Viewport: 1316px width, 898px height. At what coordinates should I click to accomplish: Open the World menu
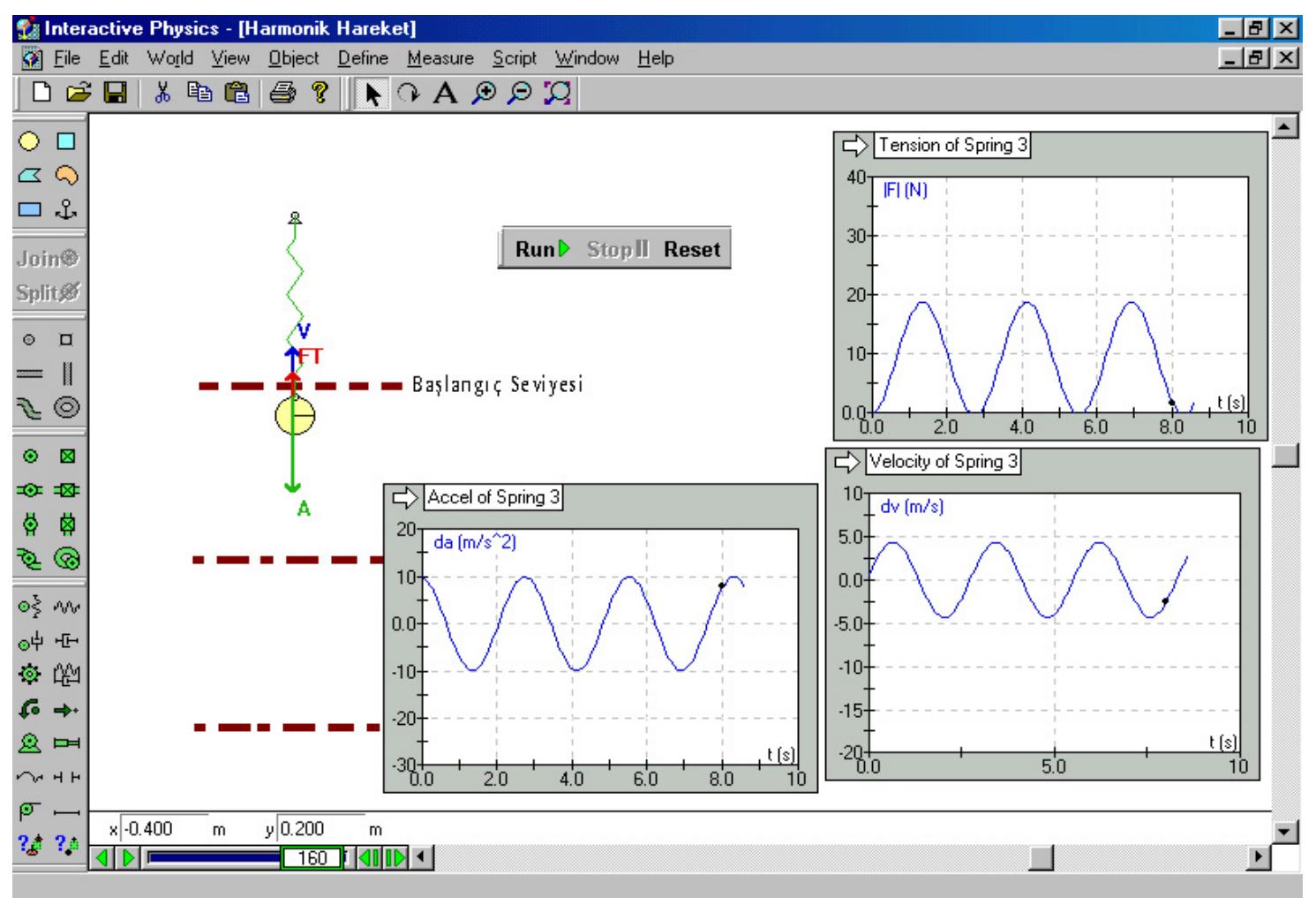pyautogui.click(x=169, y=58)
